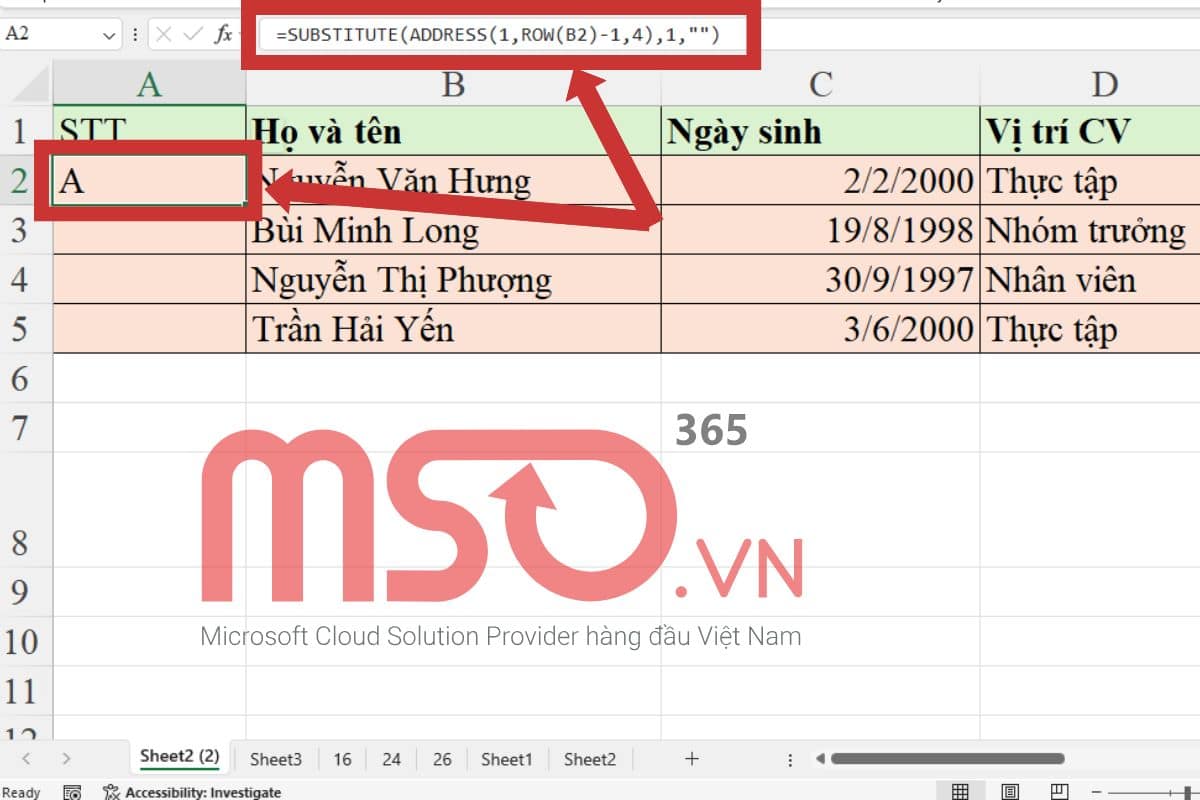1200x800 pixels.
Task: Click the next sheet navigation arrow
Action: click(66, 759)
